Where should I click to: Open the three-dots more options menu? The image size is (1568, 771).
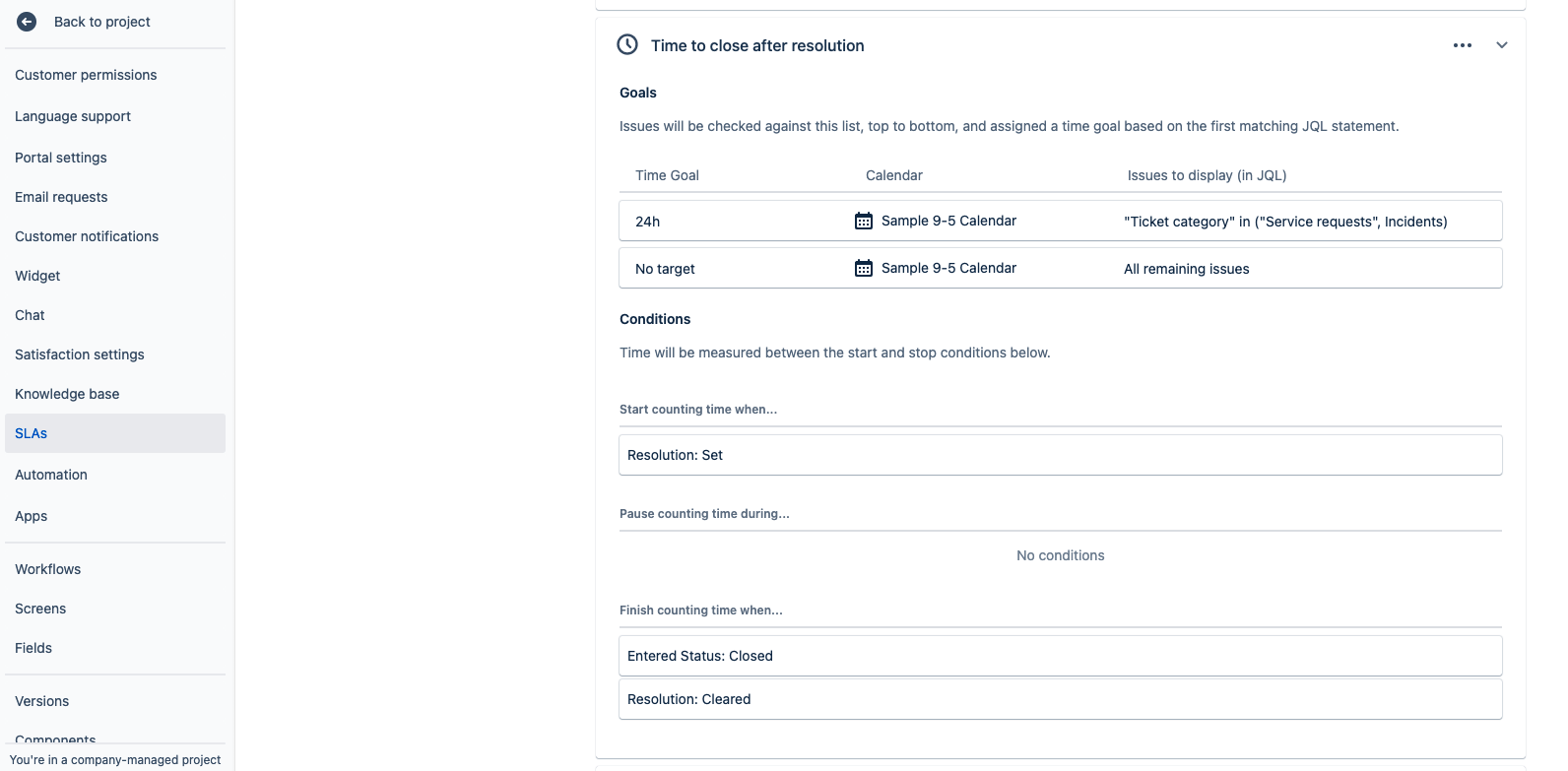click(x=1463, y=45)
